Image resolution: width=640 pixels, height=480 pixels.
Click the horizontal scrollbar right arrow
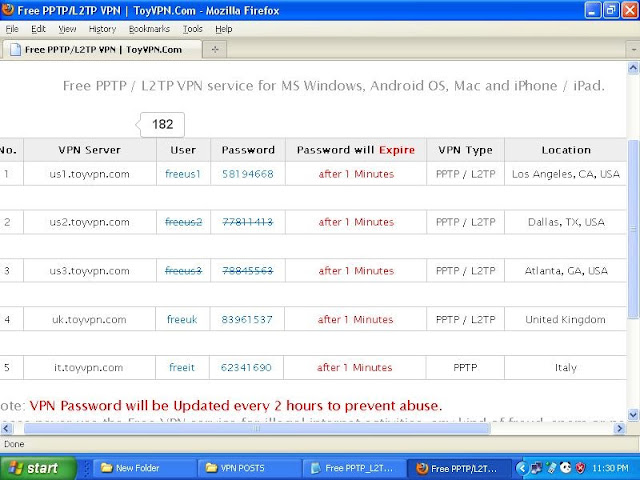click(620, 428)
